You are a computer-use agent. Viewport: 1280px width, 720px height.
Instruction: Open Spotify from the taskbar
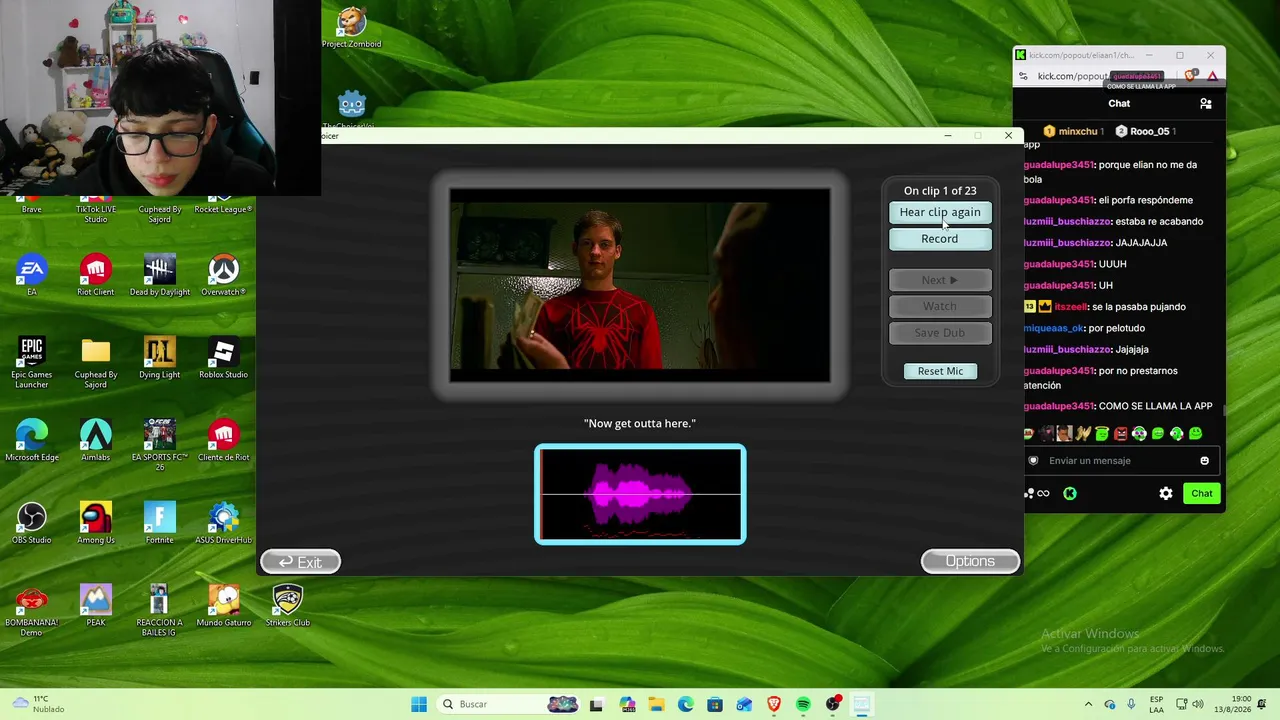[x=803, y=705]
